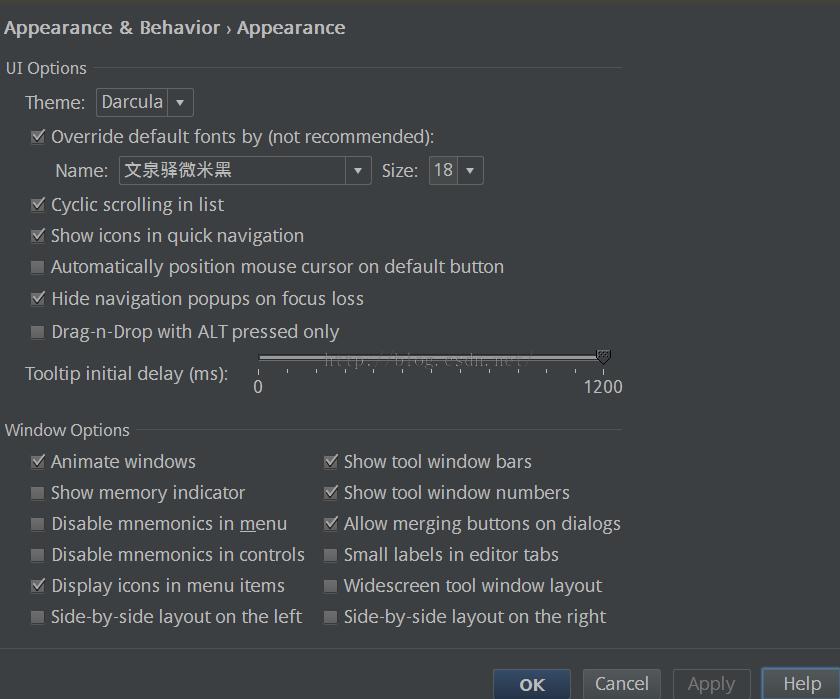Click the Size: label
The image size is (840, 699).
400,170
